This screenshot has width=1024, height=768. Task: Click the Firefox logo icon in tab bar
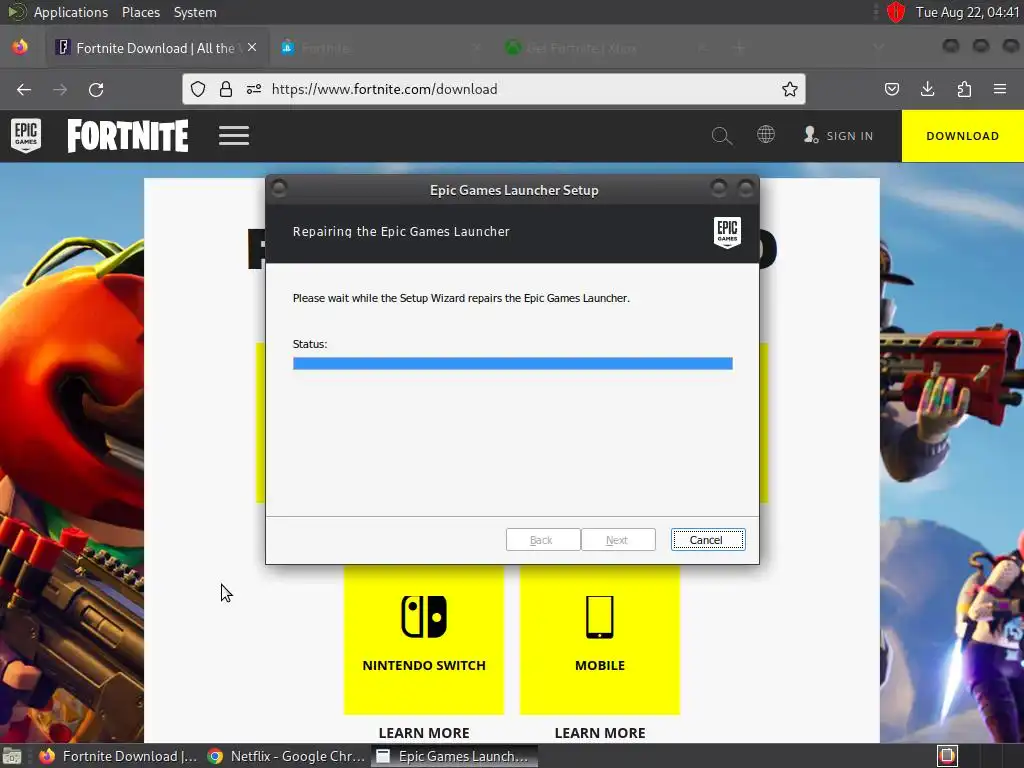click(20, 47)
